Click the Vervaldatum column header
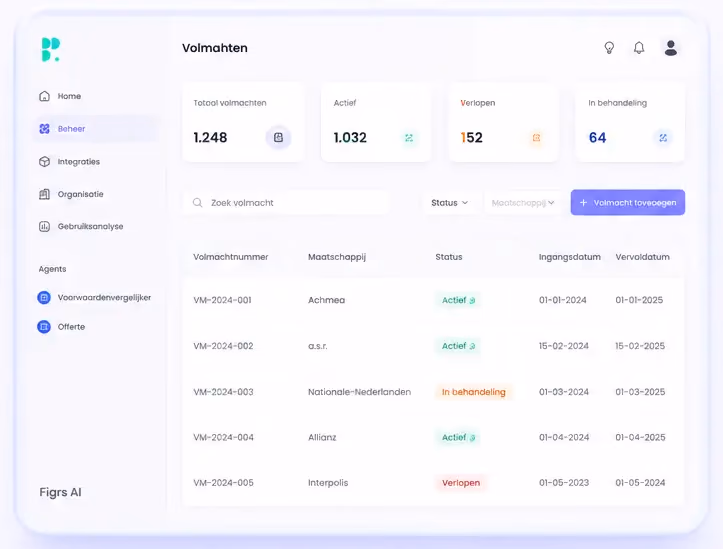 coord(642,257)
